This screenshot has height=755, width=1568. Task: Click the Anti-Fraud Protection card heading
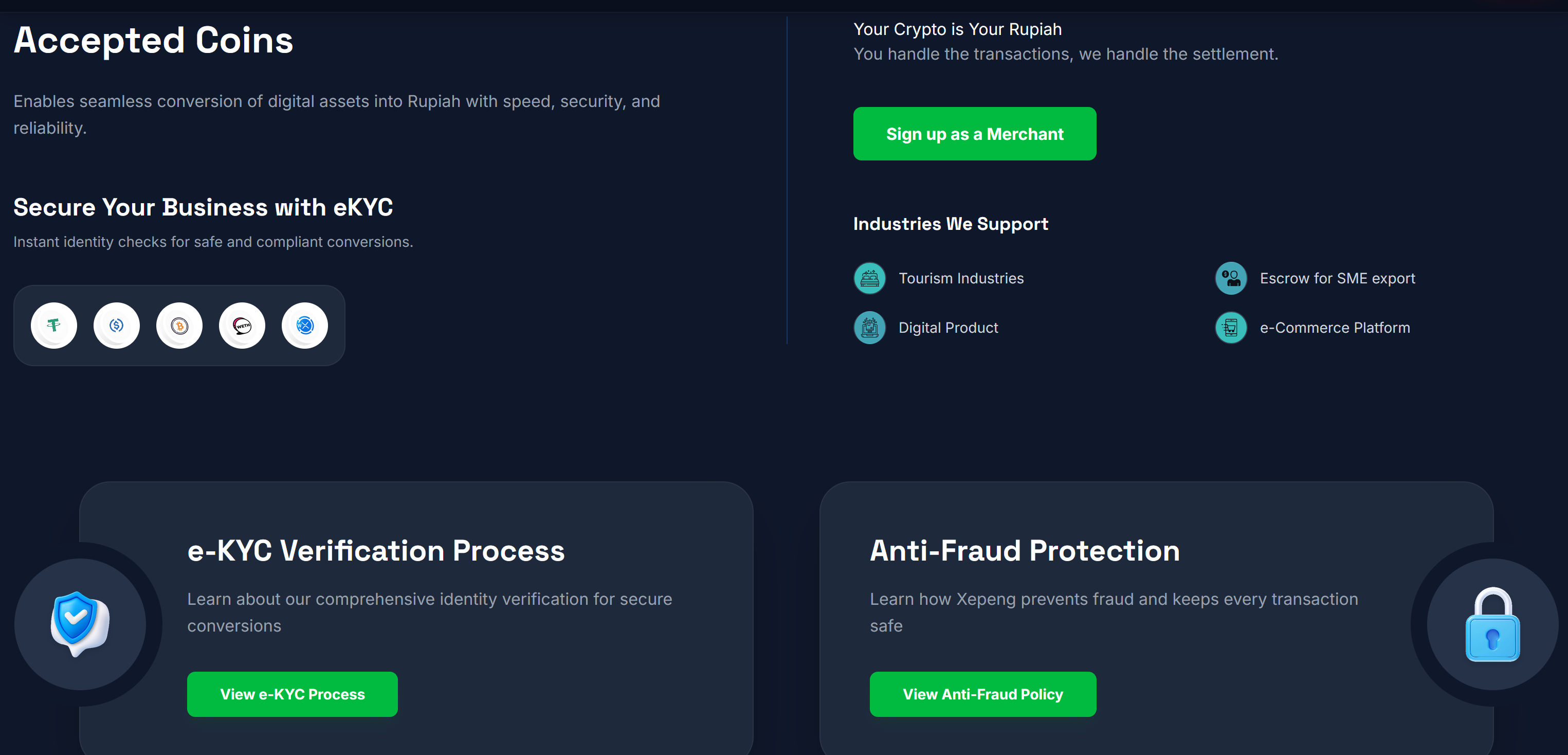[1025, 550]
